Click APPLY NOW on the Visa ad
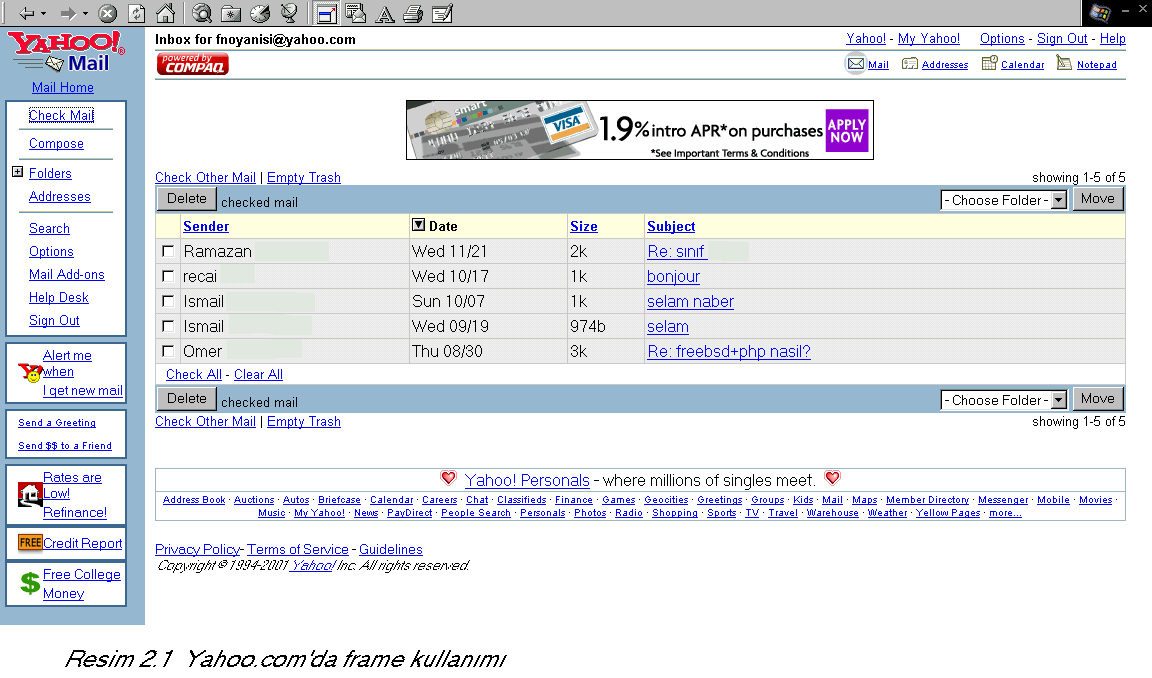This screenshot has width=1152, height=678. 846,131
